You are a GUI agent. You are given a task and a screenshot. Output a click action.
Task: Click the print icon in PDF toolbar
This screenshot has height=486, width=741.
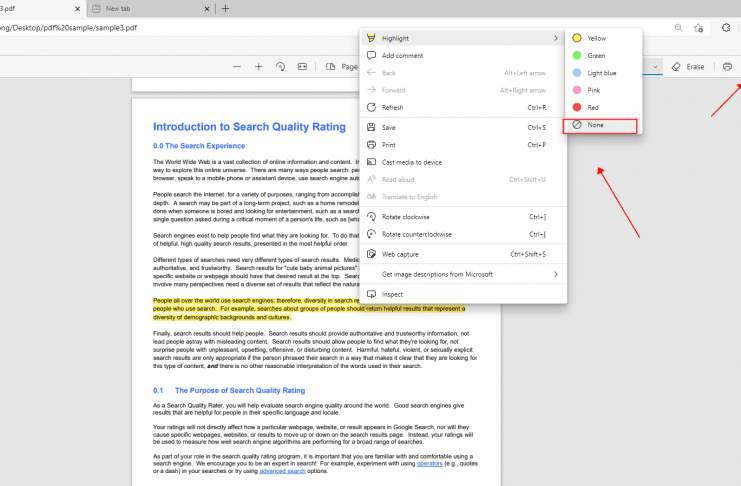pyautogui.click(x=728, y=67)
